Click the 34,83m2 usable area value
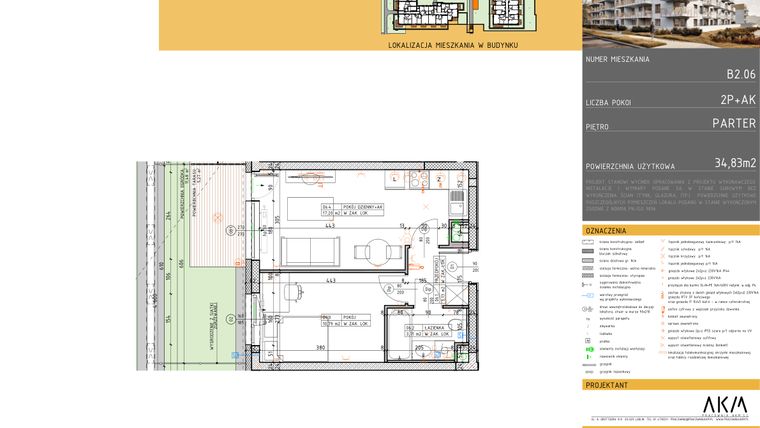The height and width of the screenshot is (428, 760). click(x=735, y=162)
